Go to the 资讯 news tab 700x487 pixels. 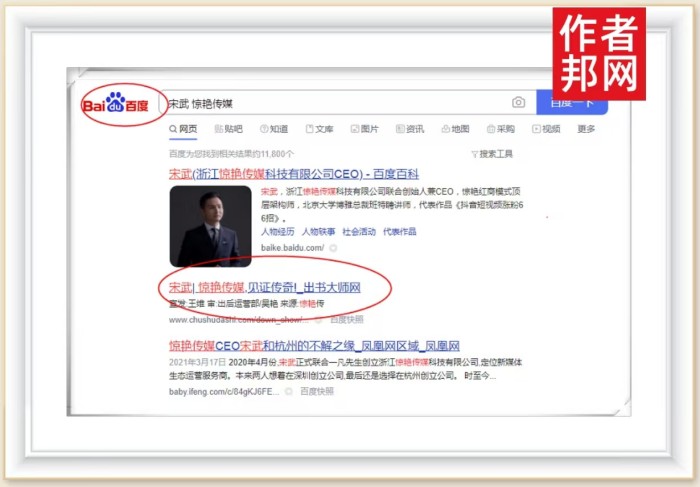click(x=409, y=129)
